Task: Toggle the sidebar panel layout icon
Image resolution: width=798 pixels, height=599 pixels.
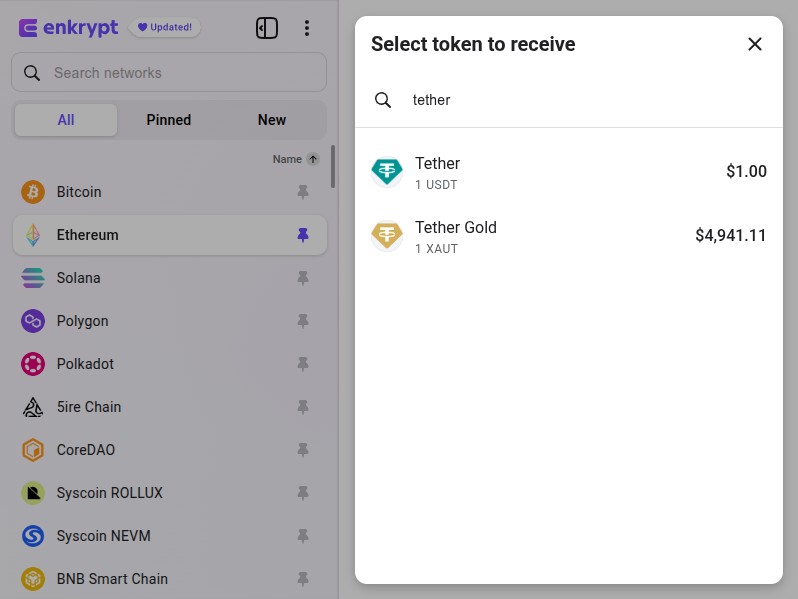Action: tap(267, 28)
